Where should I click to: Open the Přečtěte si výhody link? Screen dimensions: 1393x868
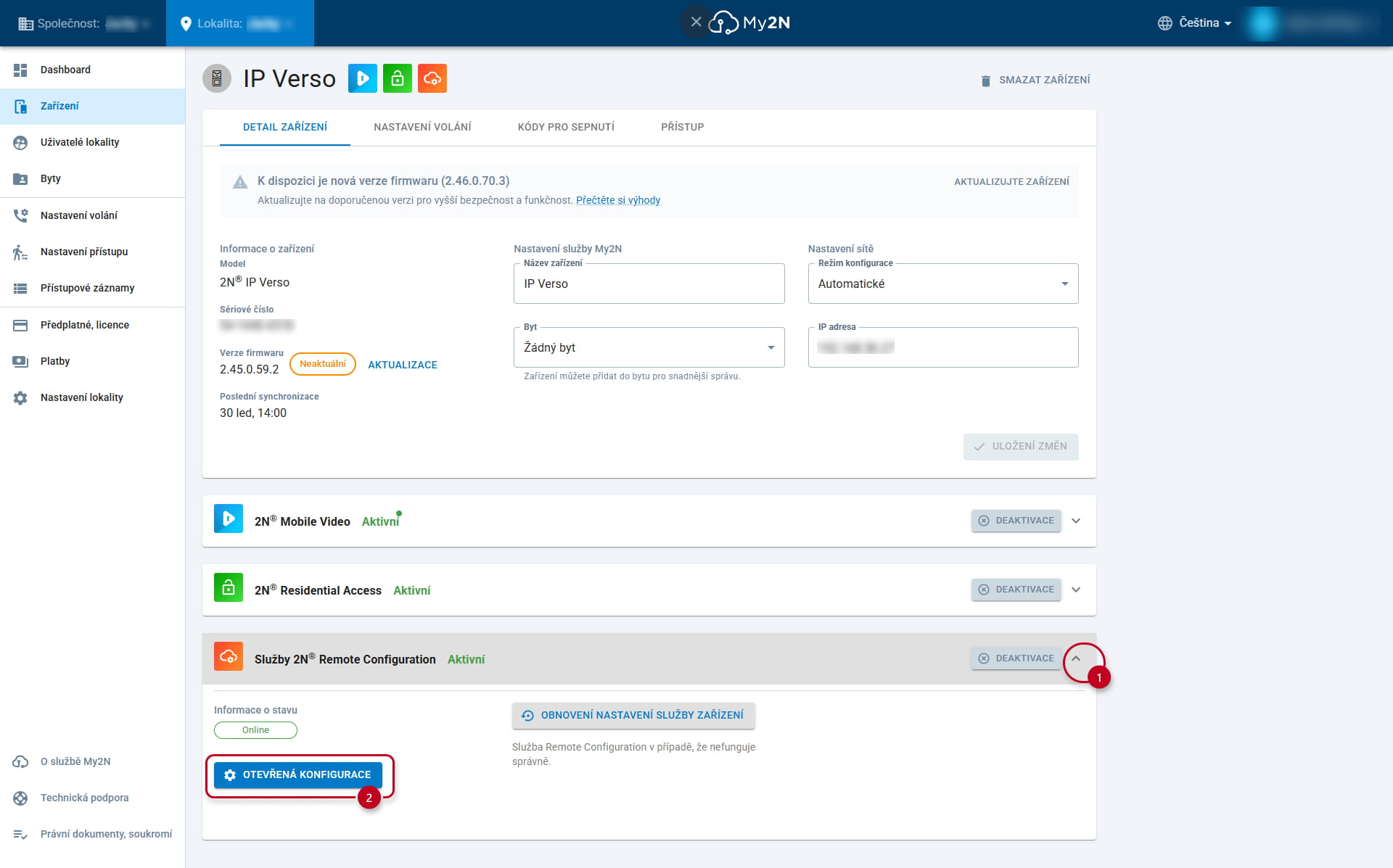click(618, 200)
